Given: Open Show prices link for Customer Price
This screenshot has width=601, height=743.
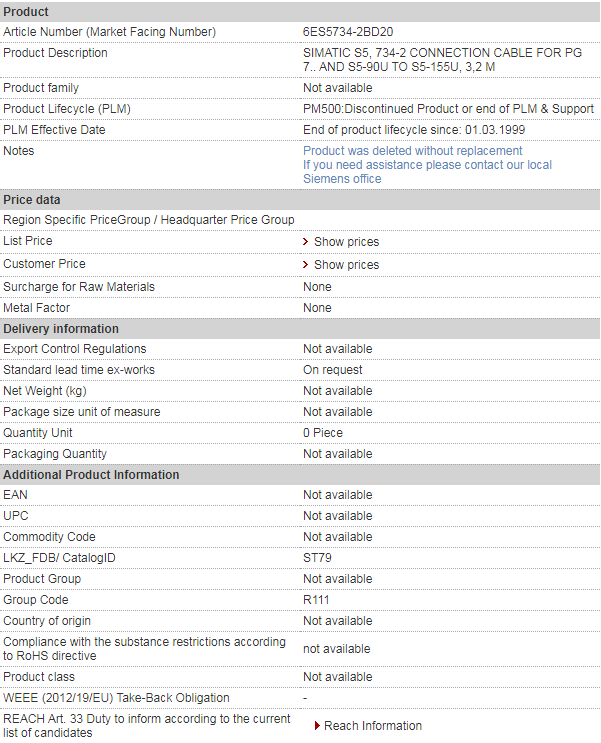Looking at the screenshot, I should 346,265.
